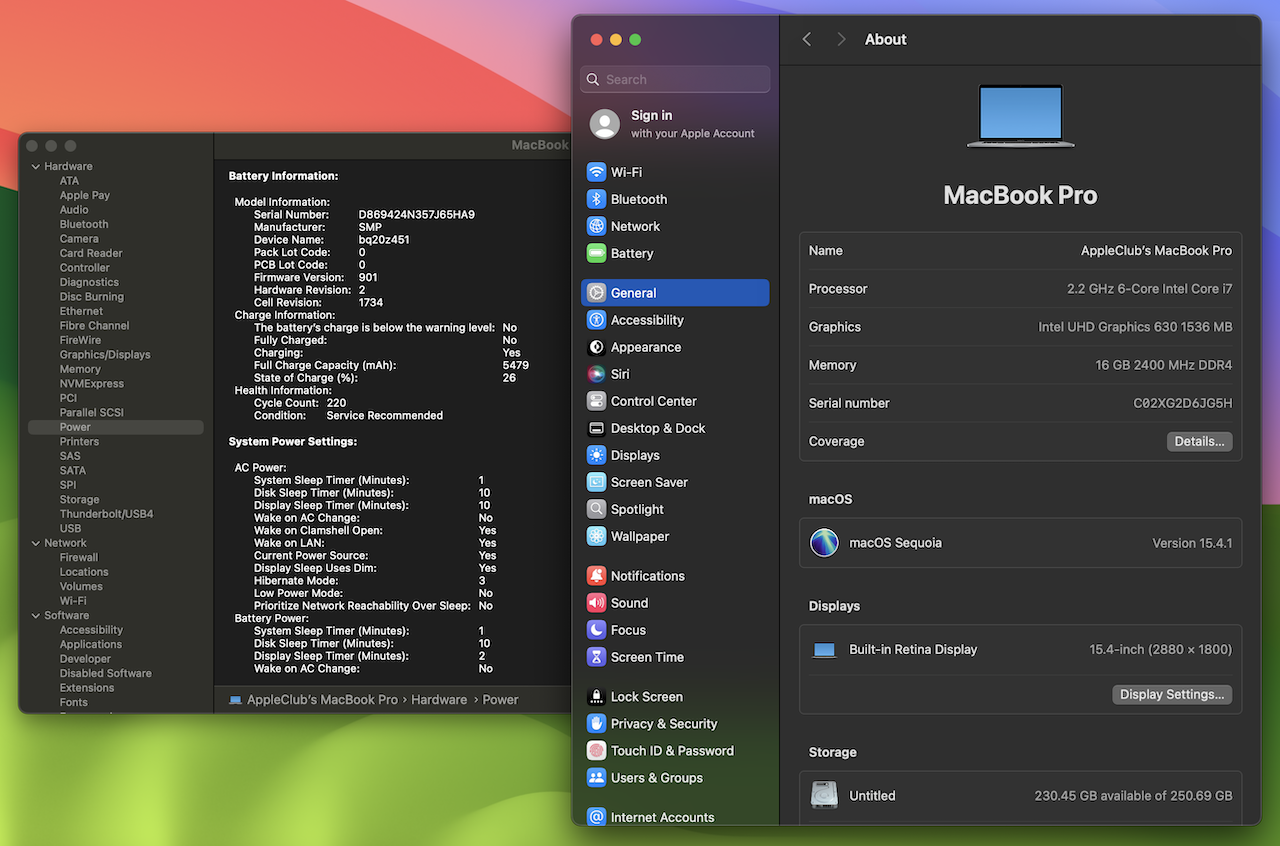Image resolution: width=1280 pixels, height=846 pixels.
Task: Open Wi-Fi settings icon in sidebar
Action: pos(596,172)
